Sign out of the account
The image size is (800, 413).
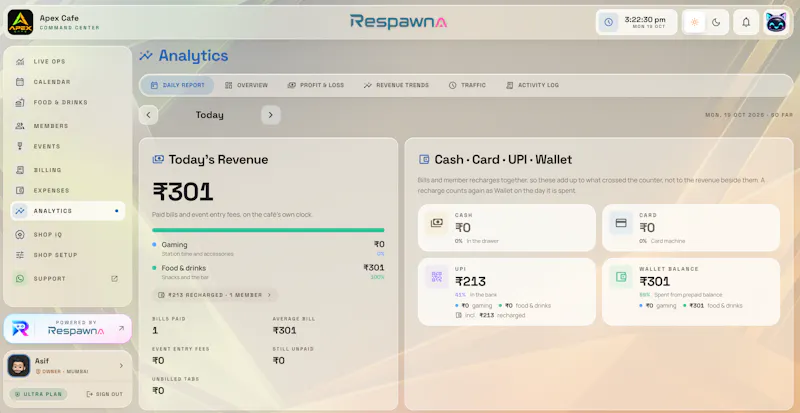pyautogui.click(x=105, y=394)
